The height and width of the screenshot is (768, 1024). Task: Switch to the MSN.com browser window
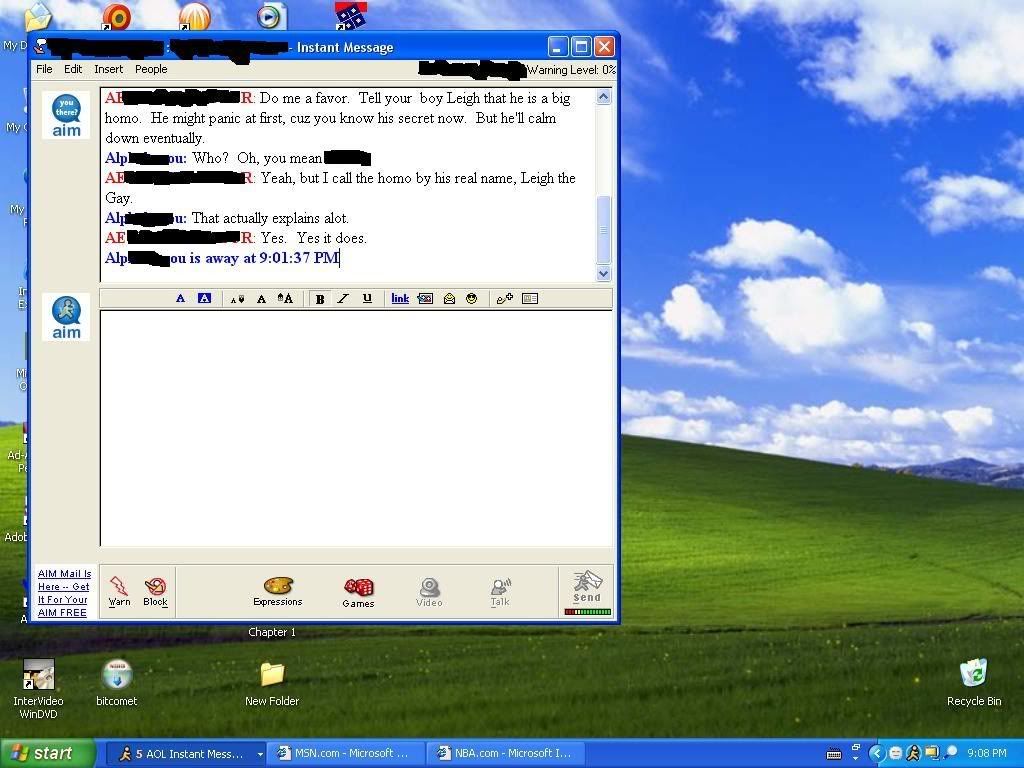[345, 754]
